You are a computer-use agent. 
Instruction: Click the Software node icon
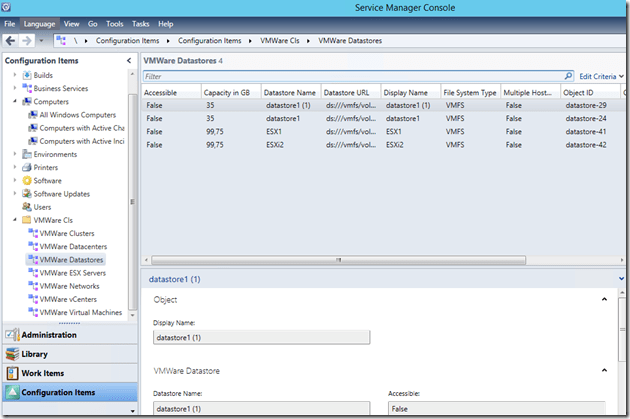pyautogui.click(x=26, y=181)
